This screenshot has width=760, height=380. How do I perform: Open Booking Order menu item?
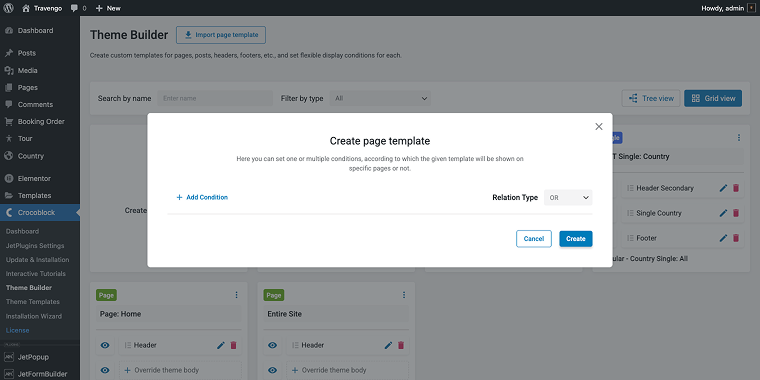click(x=40, y=122)
